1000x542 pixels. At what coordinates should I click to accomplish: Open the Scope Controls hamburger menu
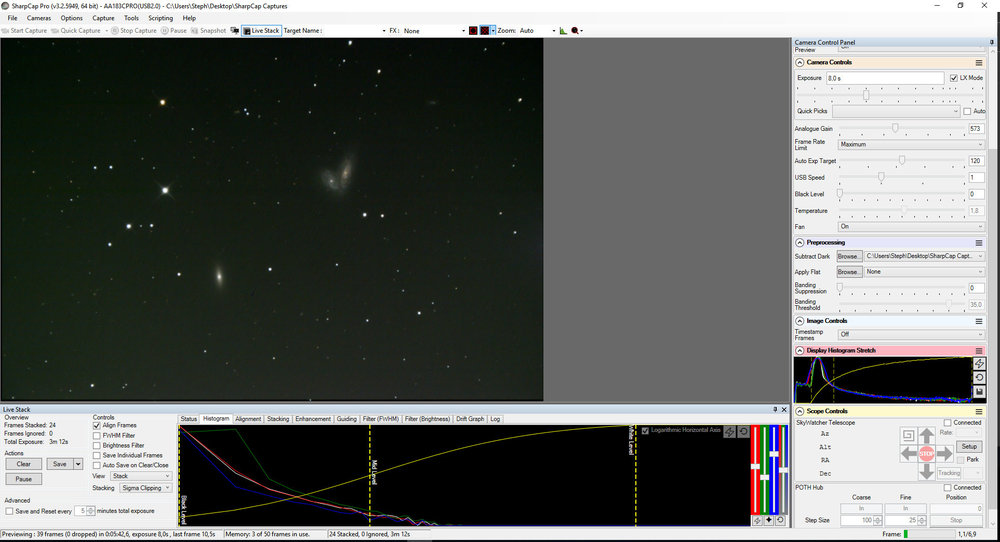[979, 412]
